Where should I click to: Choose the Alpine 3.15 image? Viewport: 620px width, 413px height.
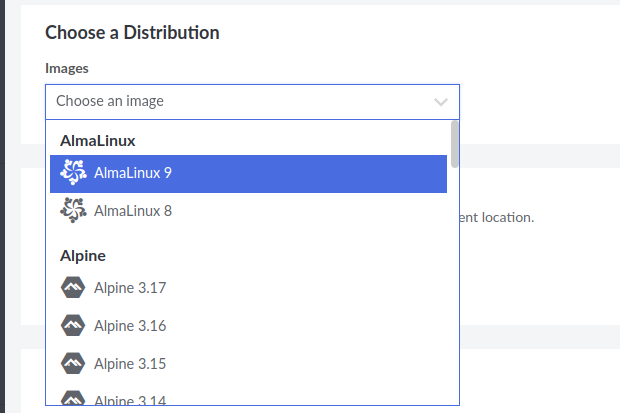pyautogui.click(x=248, y=364)
